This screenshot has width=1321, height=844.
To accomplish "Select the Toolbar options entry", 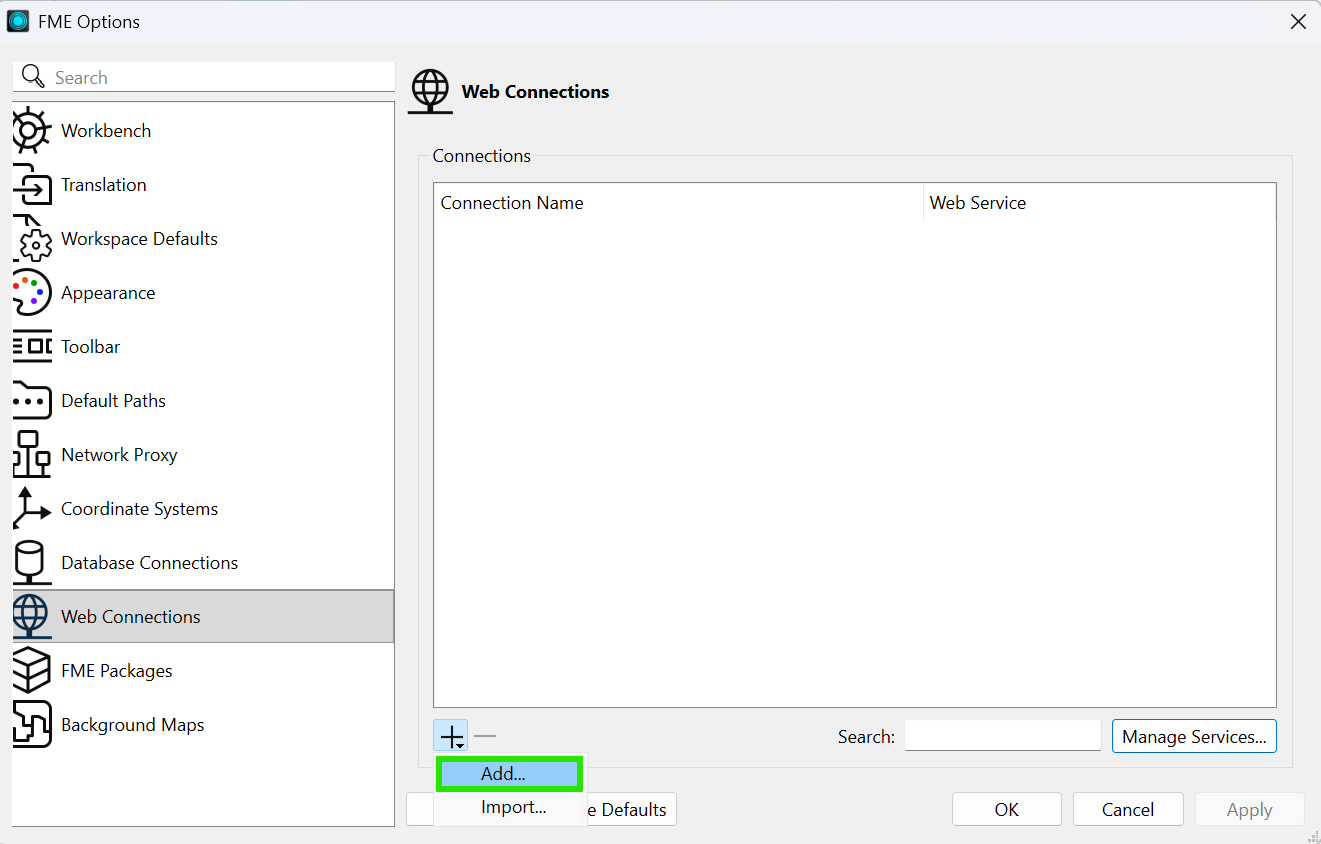I will (203, 347).
